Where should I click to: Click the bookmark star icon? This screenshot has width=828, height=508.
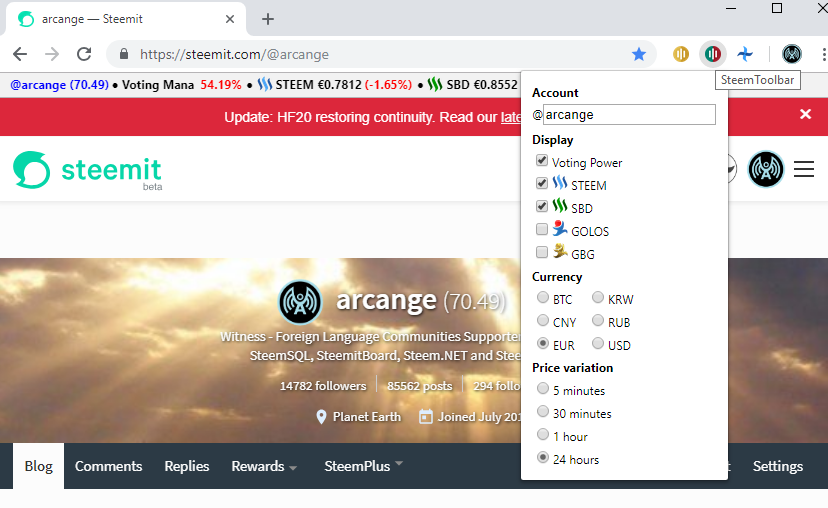point(639,54)
